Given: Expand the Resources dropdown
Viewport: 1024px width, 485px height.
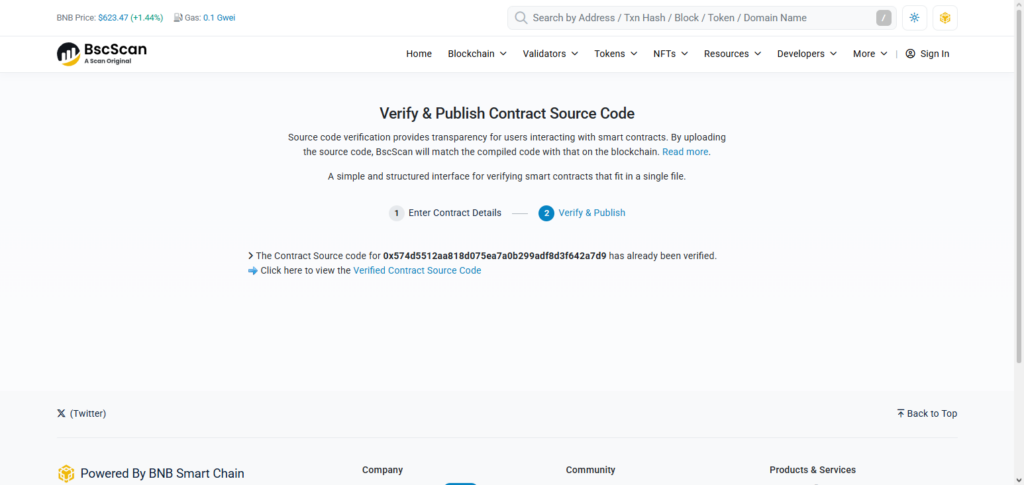Looking at the screenshot, I should (732, 54).
